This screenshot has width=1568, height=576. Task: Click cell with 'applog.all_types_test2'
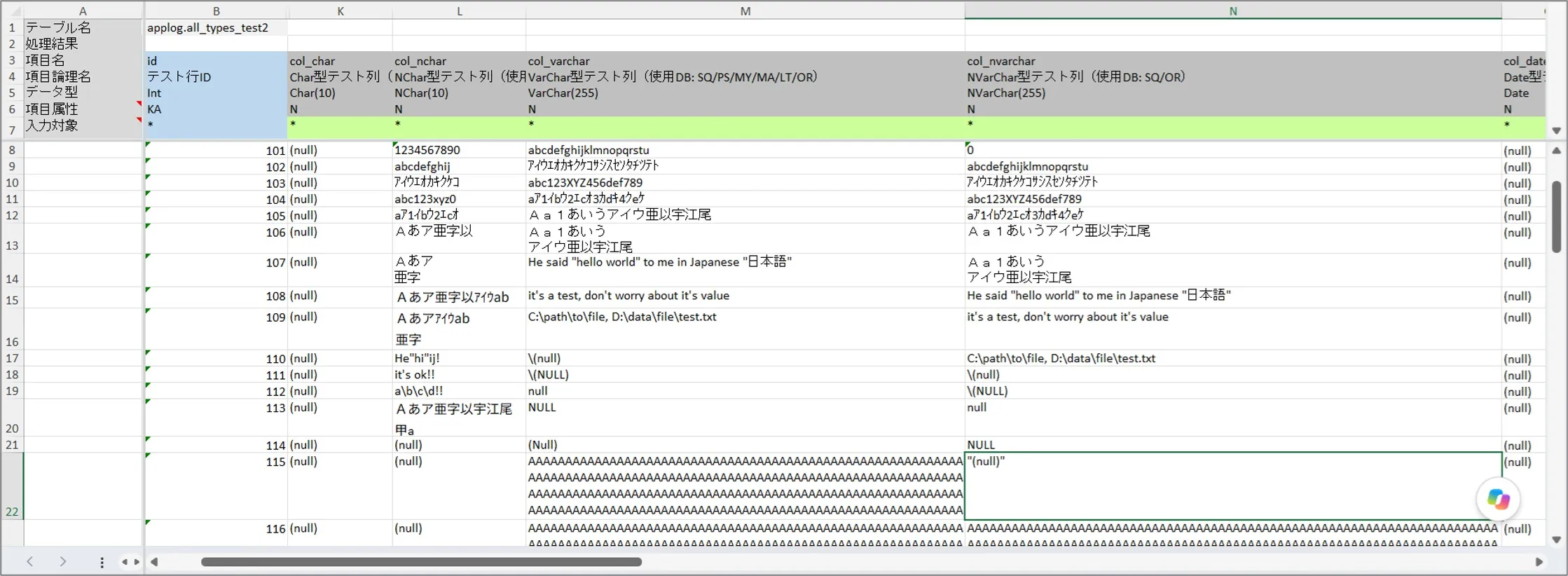[216, 27]
